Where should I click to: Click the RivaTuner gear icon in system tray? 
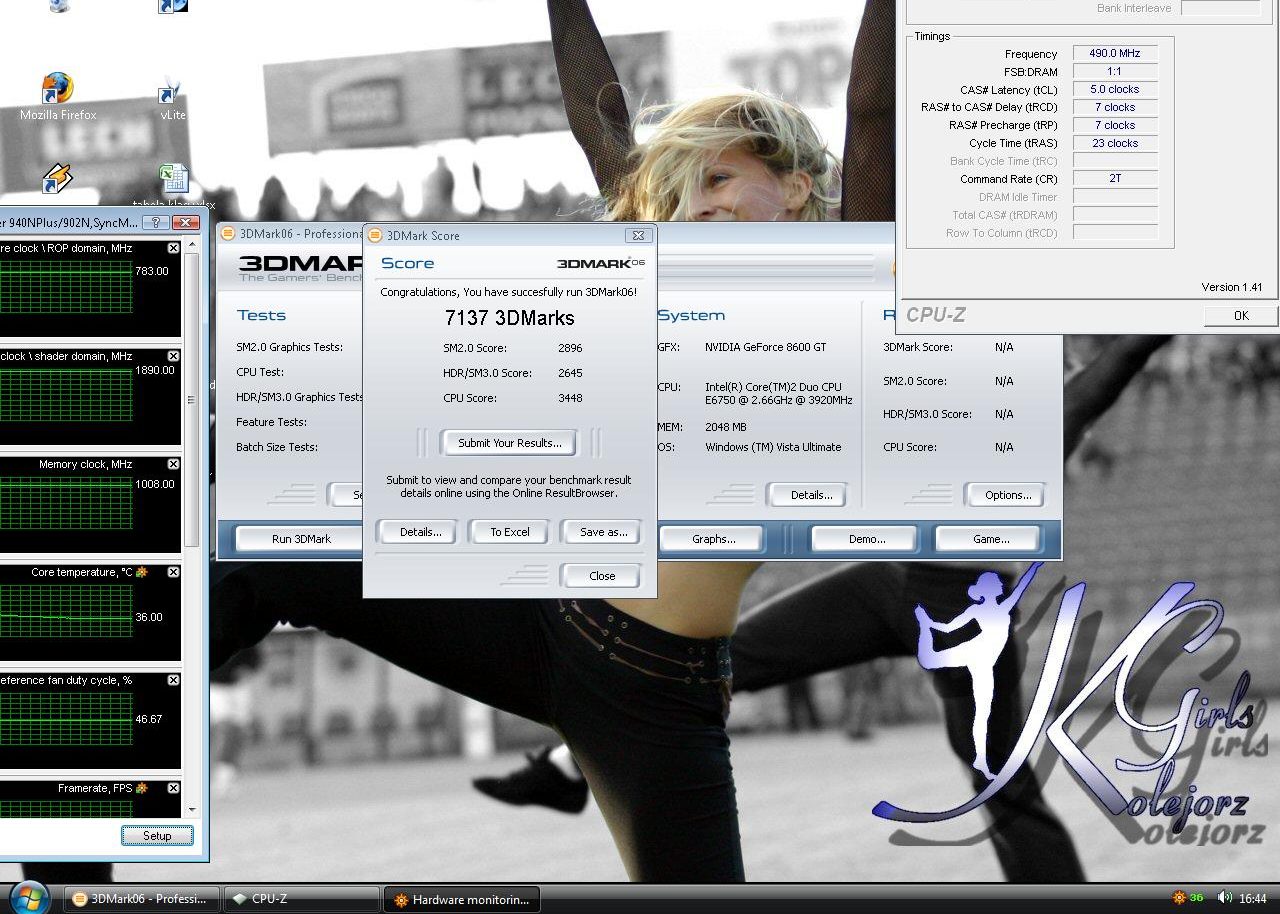tap(1179, 898)
